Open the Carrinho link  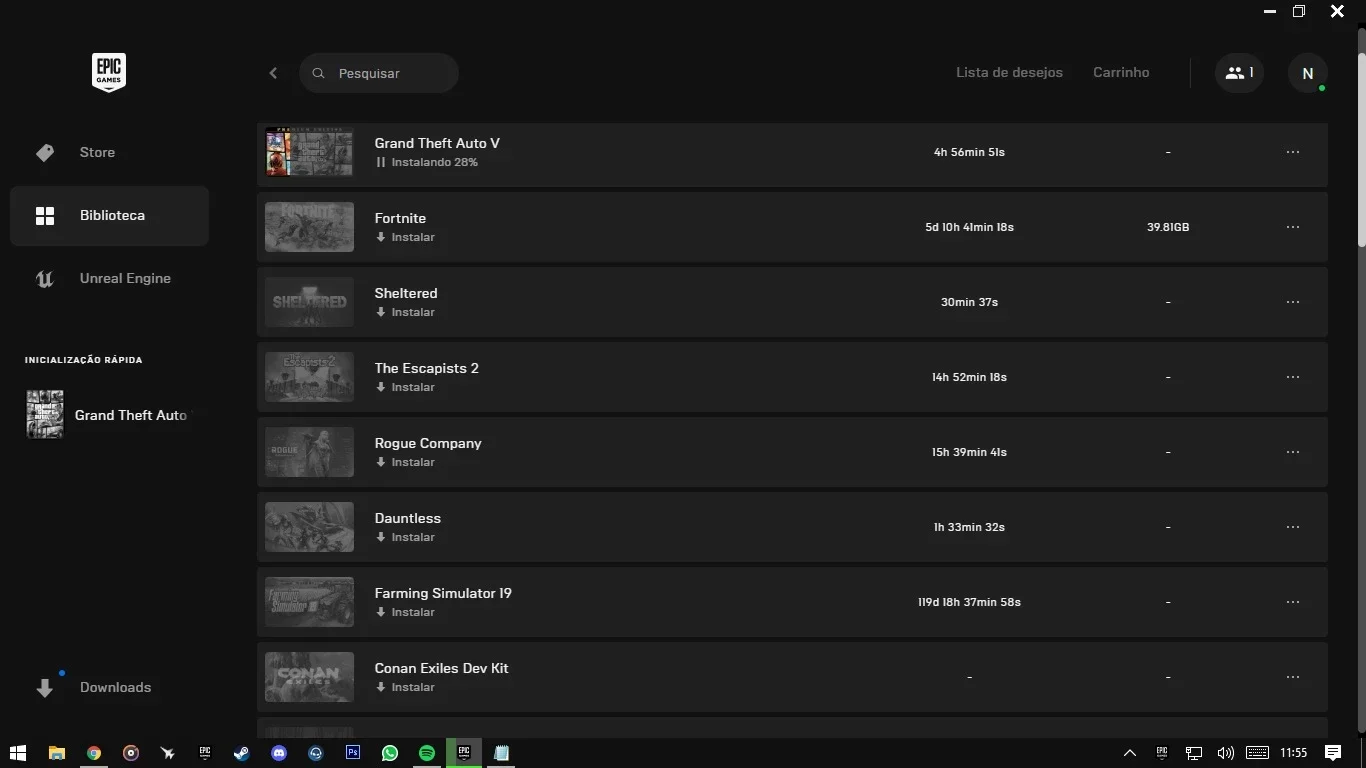[x=1121, y=73]
